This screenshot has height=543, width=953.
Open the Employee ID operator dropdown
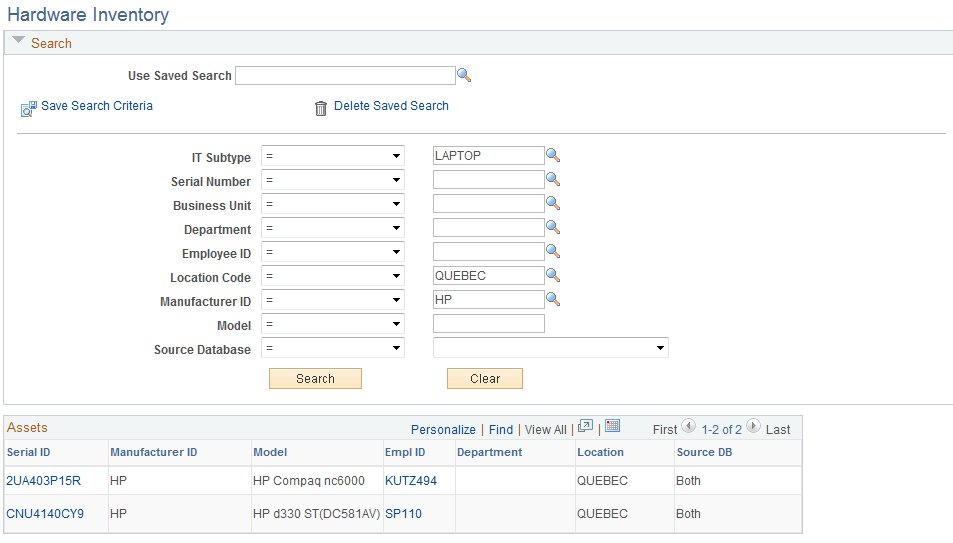click(x=333, y=252)
